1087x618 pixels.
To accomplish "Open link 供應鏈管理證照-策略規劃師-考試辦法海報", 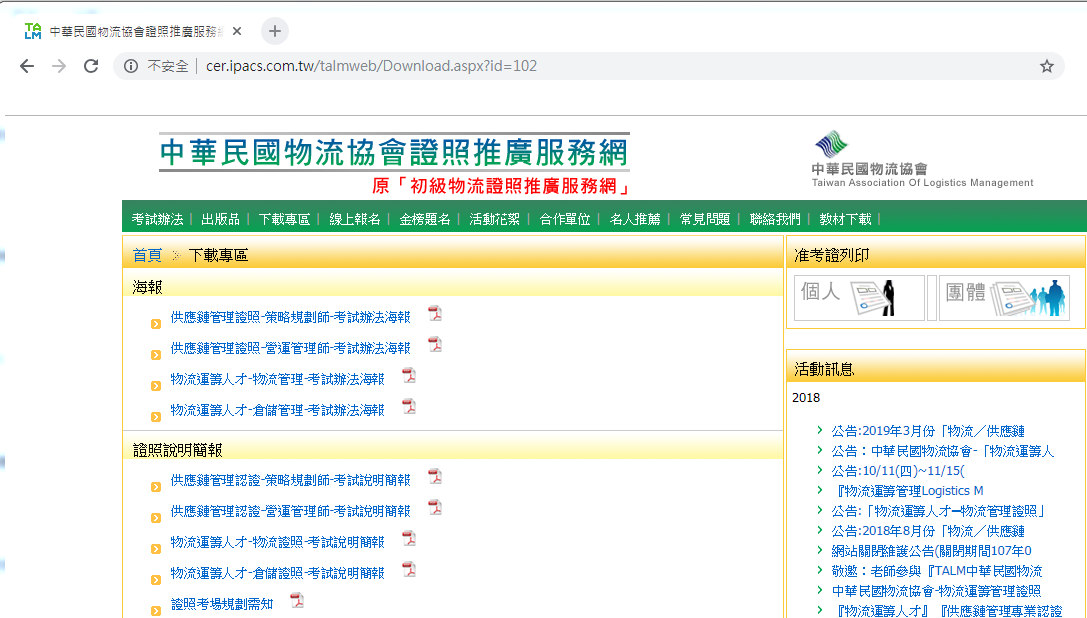I will 290,317.
